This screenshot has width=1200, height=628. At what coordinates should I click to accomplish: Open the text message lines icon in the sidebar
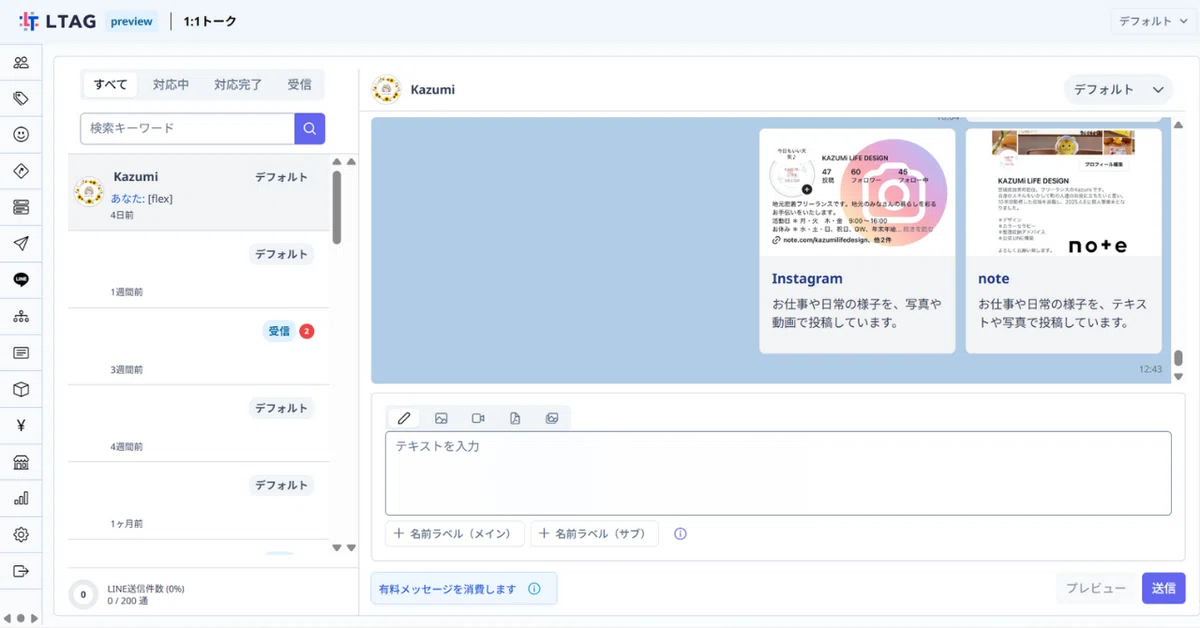[x=21, y=353]
